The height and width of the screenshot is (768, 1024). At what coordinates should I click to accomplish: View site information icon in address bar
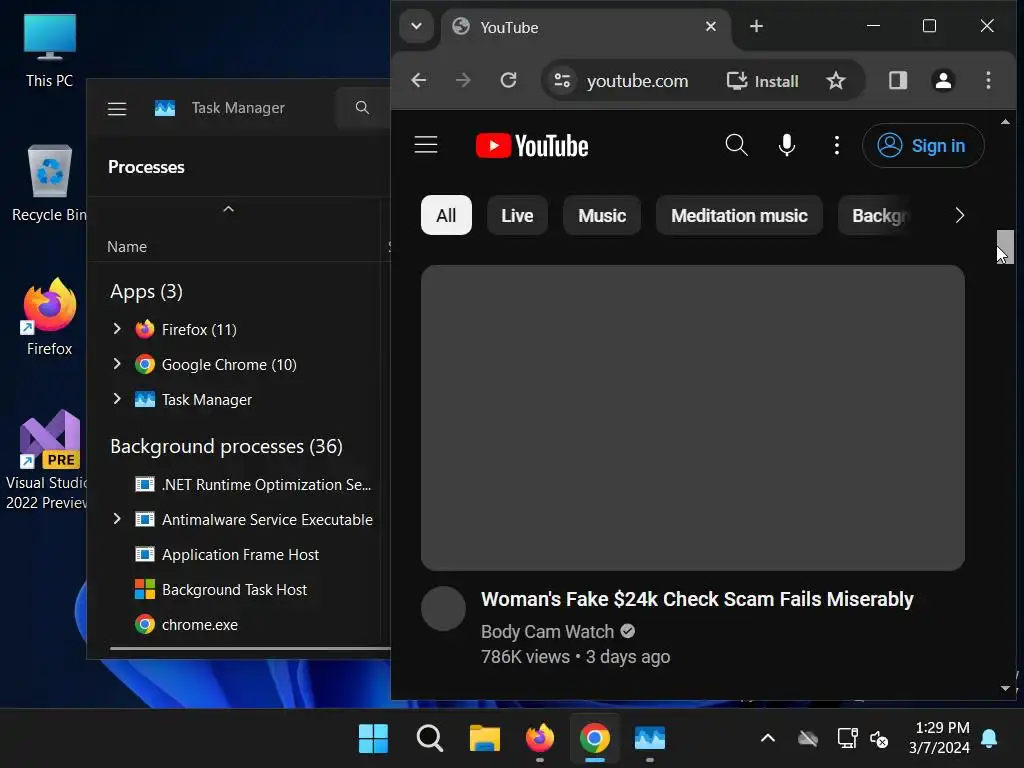point(562,80)
